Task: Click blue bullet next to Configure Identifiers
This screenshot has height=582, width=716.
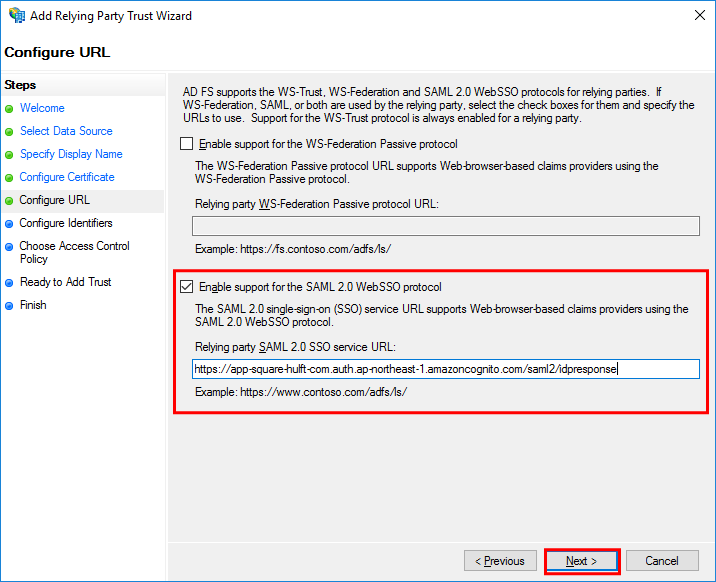Action: pyautogui.click(x=9, y=224)
